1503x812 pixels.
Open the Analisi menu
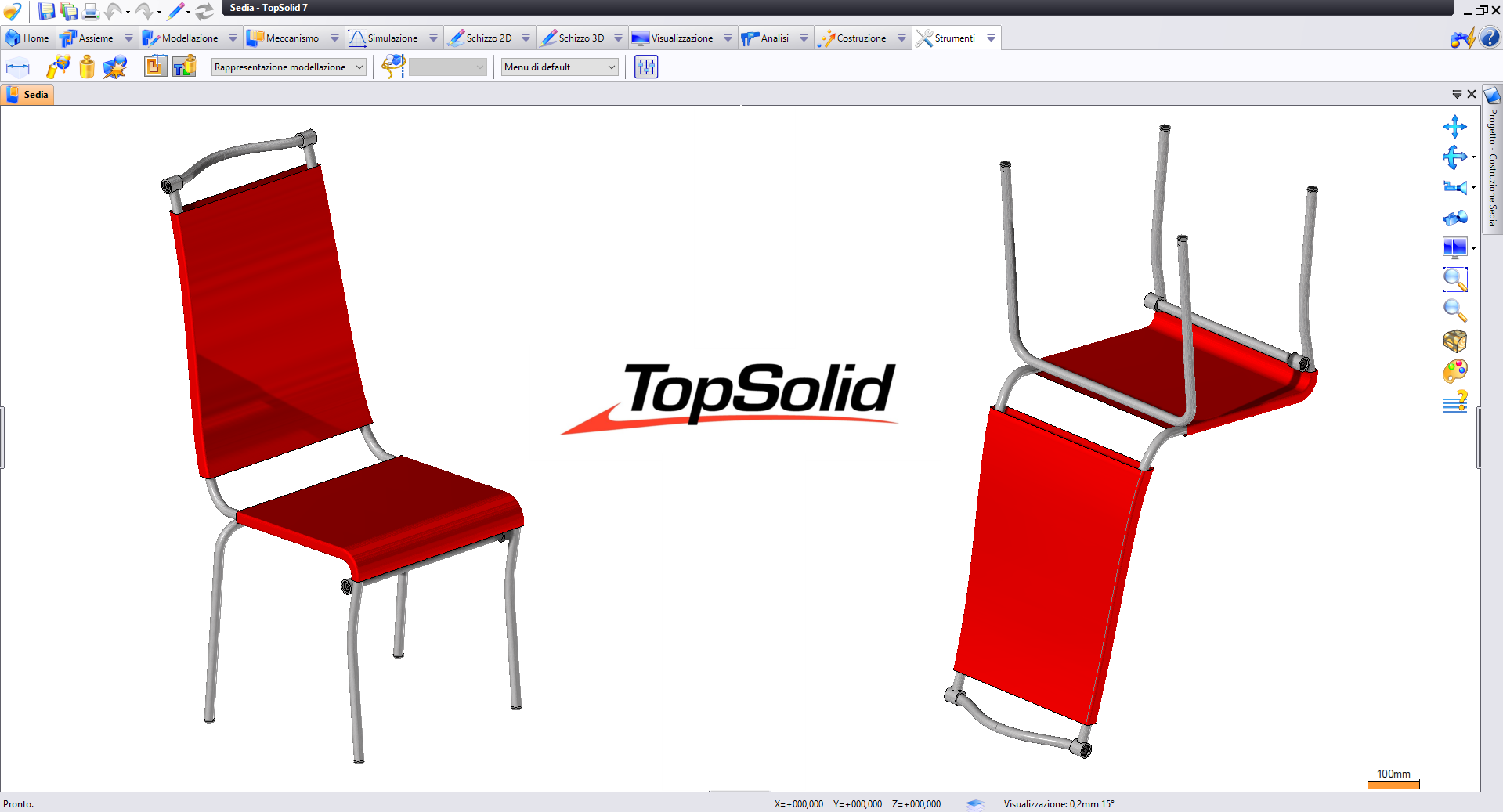point(766,38)
